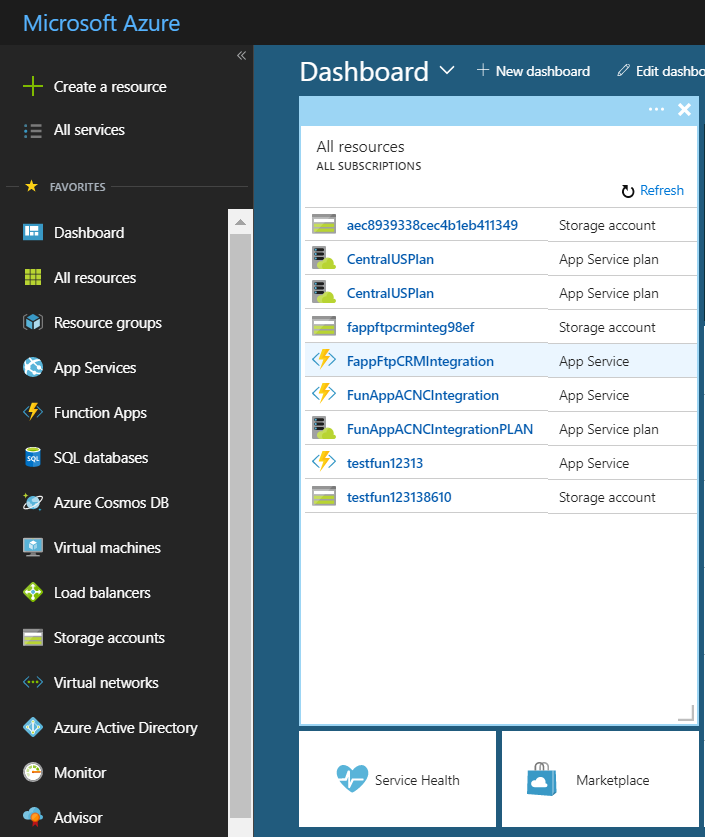Viewport: 705px width, 837px height.
Task: Click function icon beside FappFtpCRMIntegration
Action: [324, 360]
